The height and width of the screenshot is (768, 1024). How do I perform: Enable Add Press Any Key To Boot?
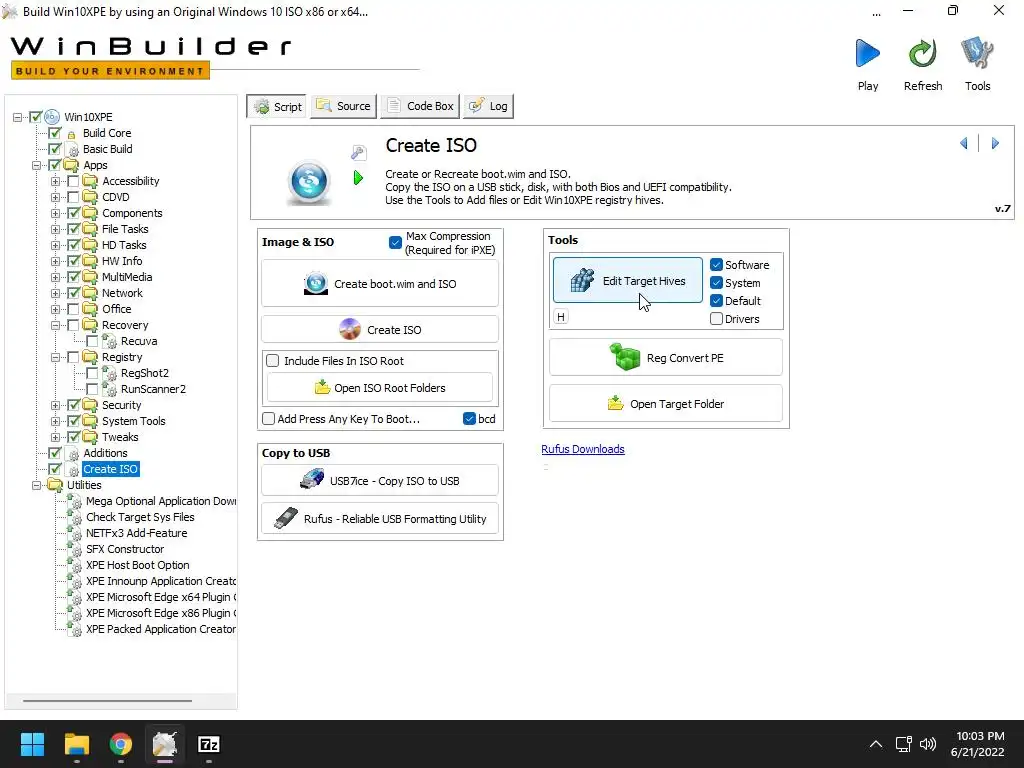click(268, 419)
